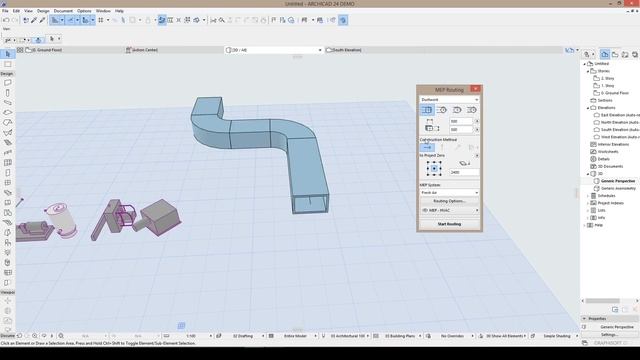640x360 pixels.
Task: Select the second duct shape icon in MEP Routing
Action: pos(442,110)
